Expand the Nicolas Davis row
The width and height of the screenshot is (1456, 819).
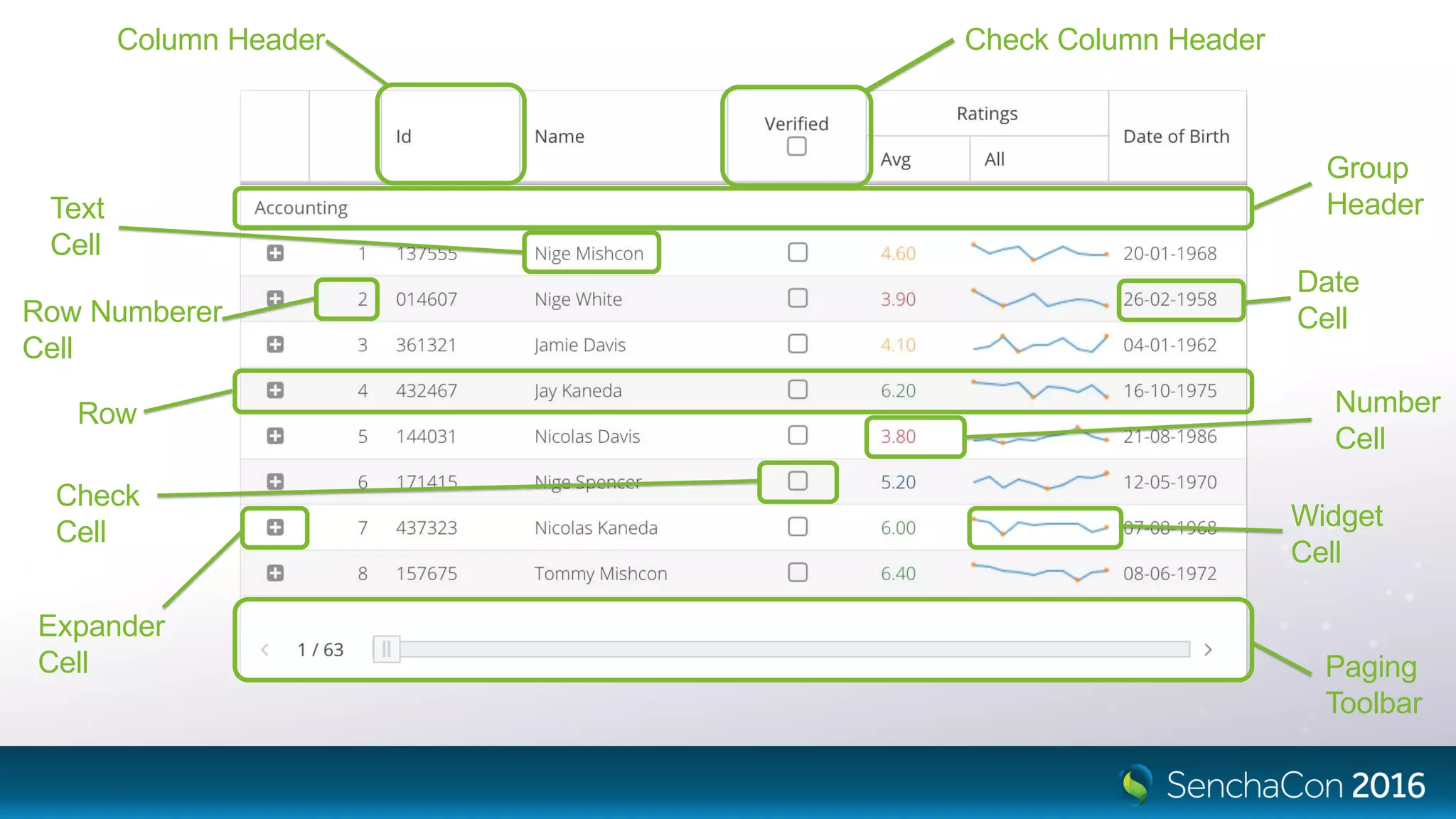pyautogui.click(x=275, y=436)
